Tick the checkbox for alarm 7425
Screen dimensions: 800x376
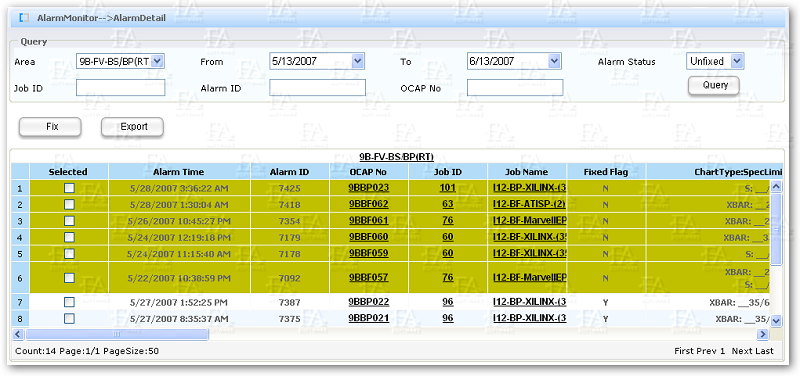69,188
